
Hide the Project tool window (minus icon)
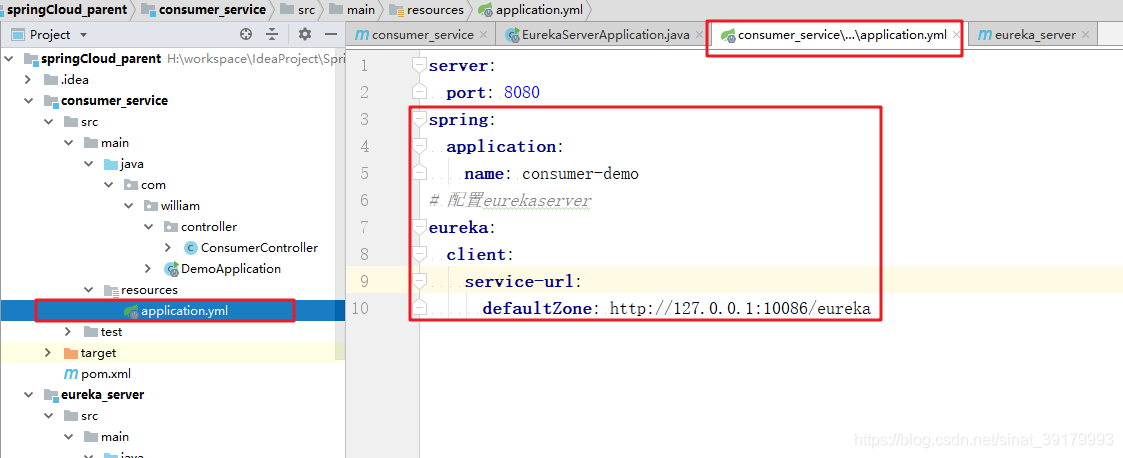point(330,34)
